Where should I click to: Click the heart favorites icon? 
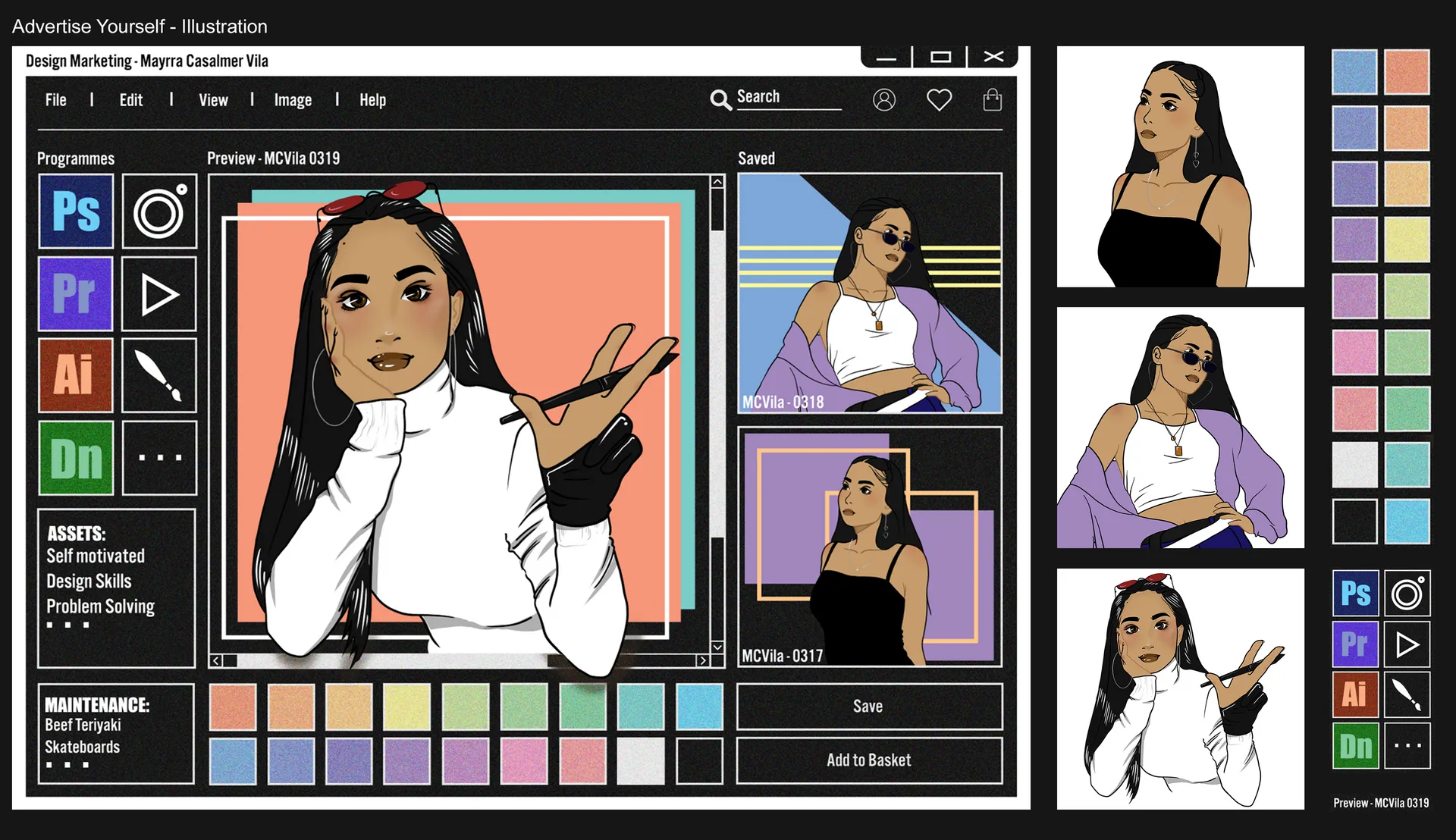[939, 100]
